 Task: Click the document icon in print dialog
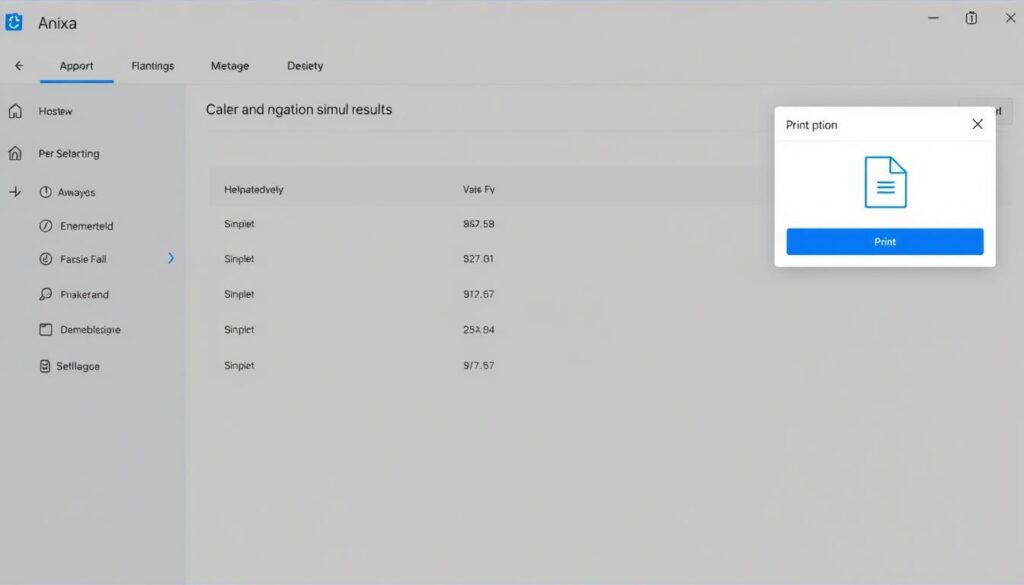tap(885, 182)
